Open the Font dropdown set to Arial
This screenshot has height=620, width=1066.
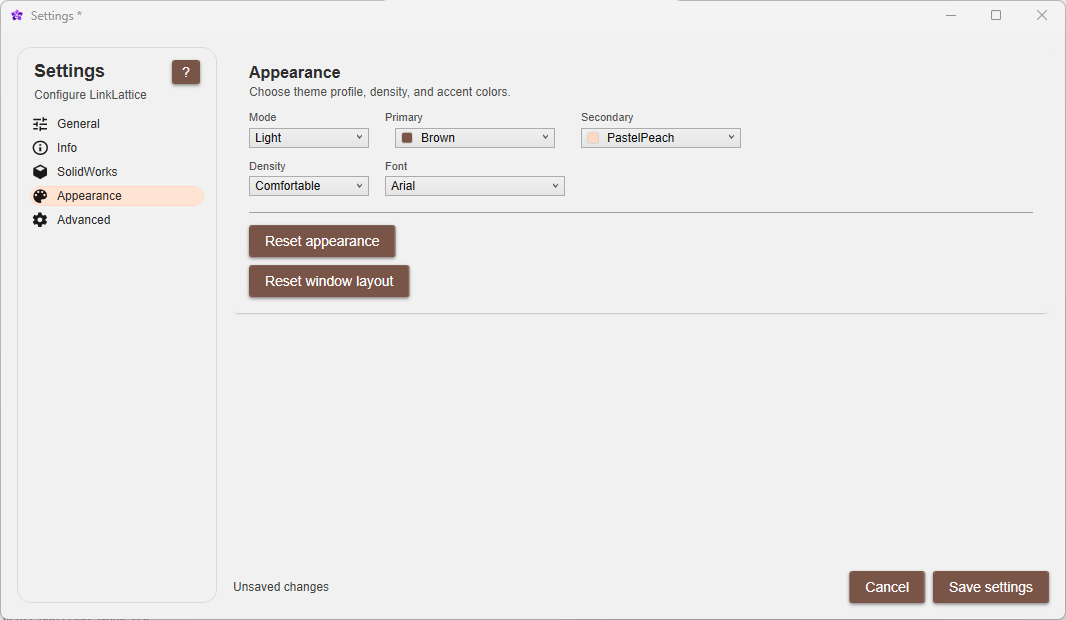(474, 186)
